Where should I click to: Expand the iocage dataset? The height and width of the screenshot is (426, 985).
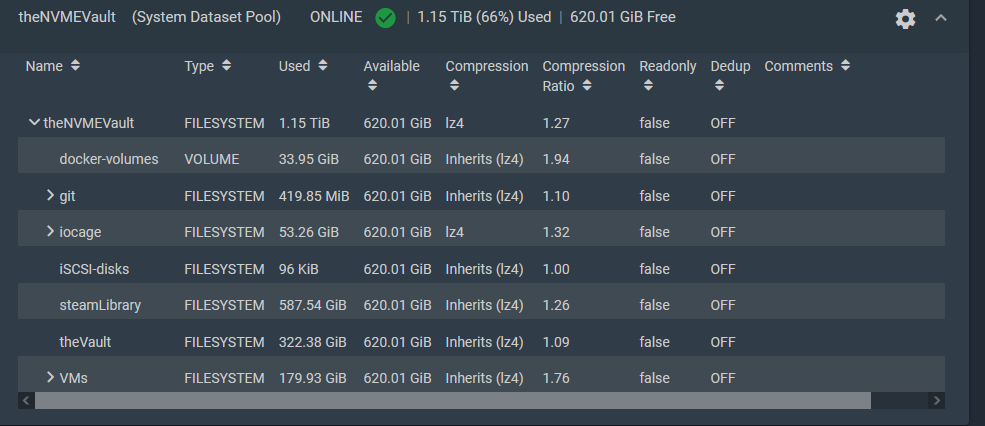pyautogui.click(x=50, y=232)
